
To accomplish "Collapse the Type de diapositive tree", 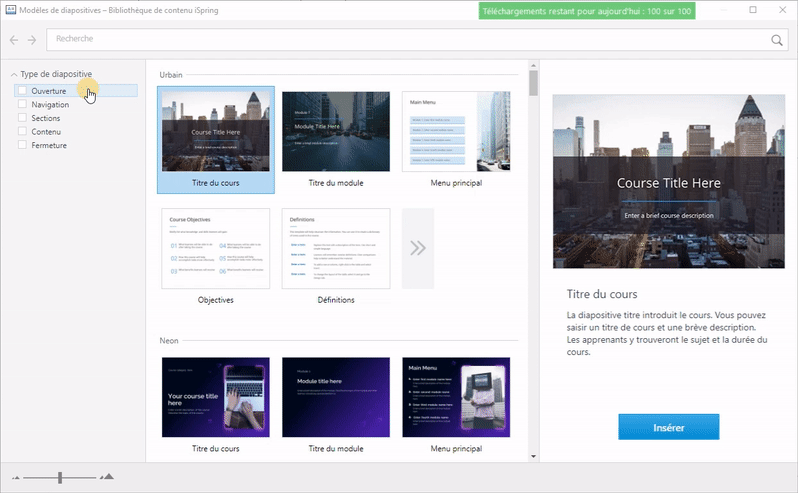I will (x=14, y=74).
